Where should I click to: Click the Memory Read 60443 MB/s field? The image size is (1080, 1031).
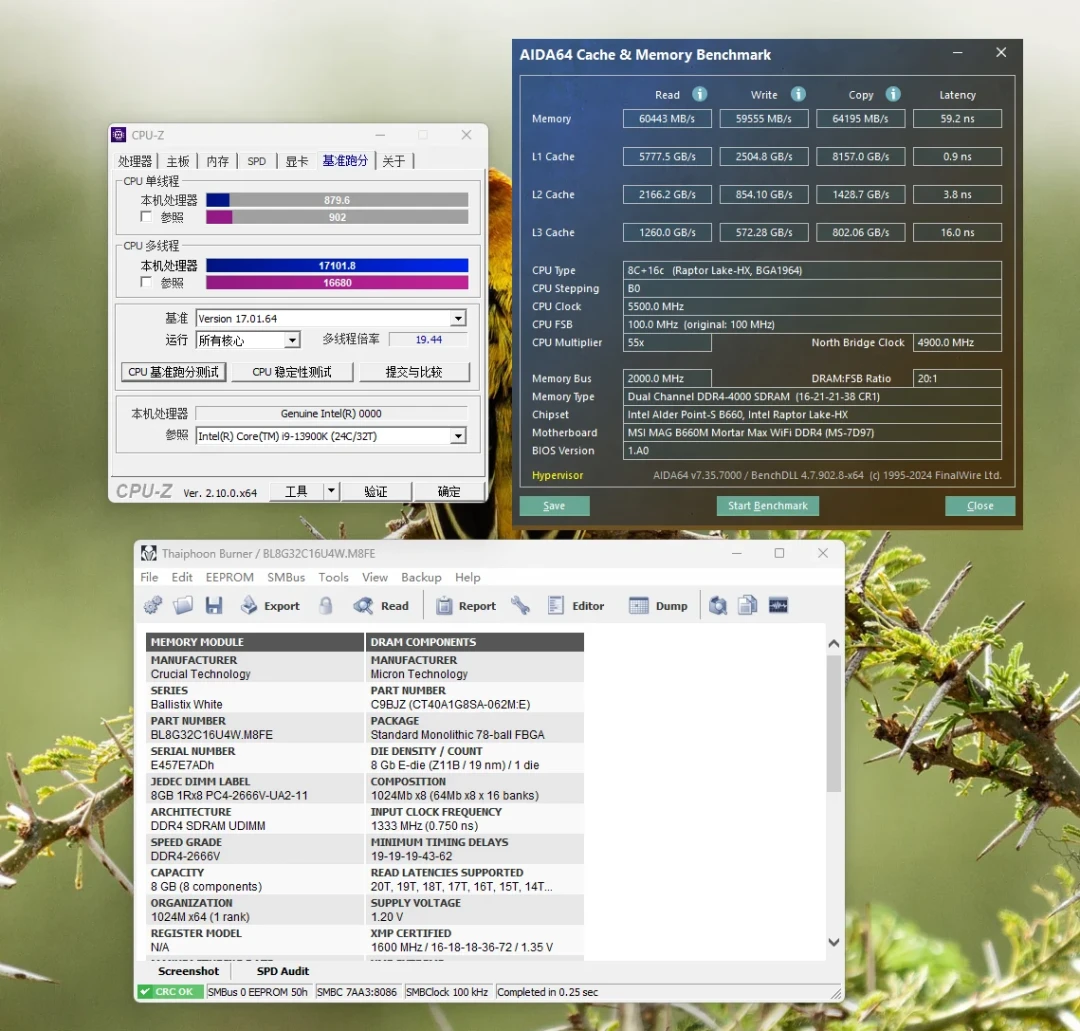coord(667,118)
